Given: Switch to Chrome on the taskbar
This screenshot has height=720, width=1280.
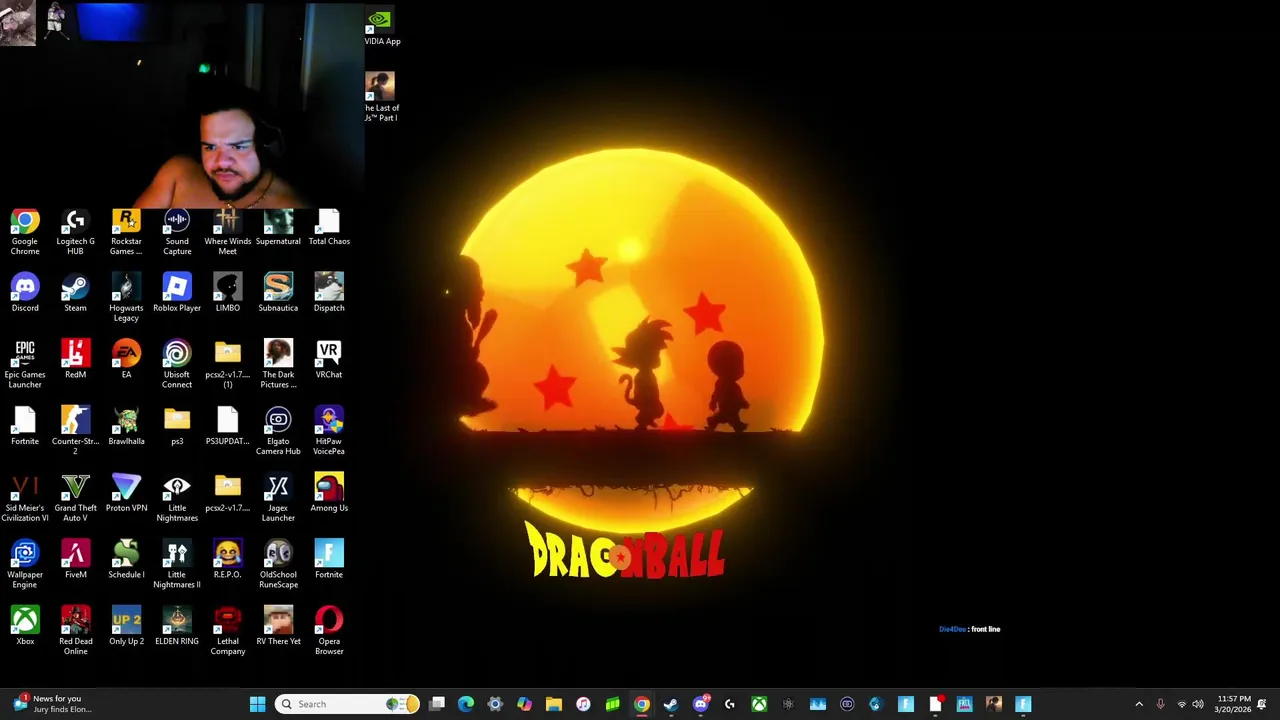Looking at the screenshot, I should click(x=642, y=704).
